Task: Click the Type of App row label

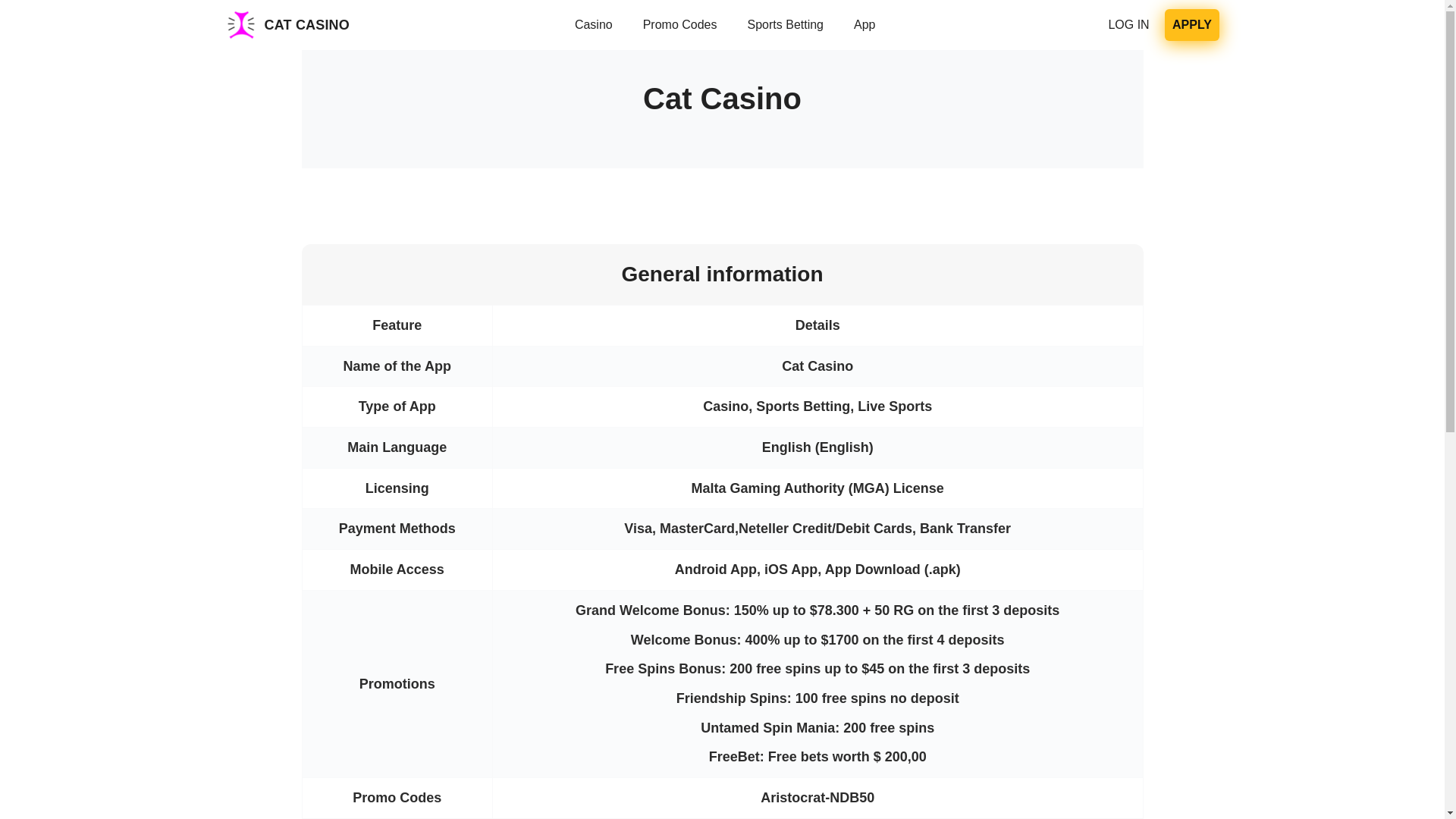Action: 397,406
